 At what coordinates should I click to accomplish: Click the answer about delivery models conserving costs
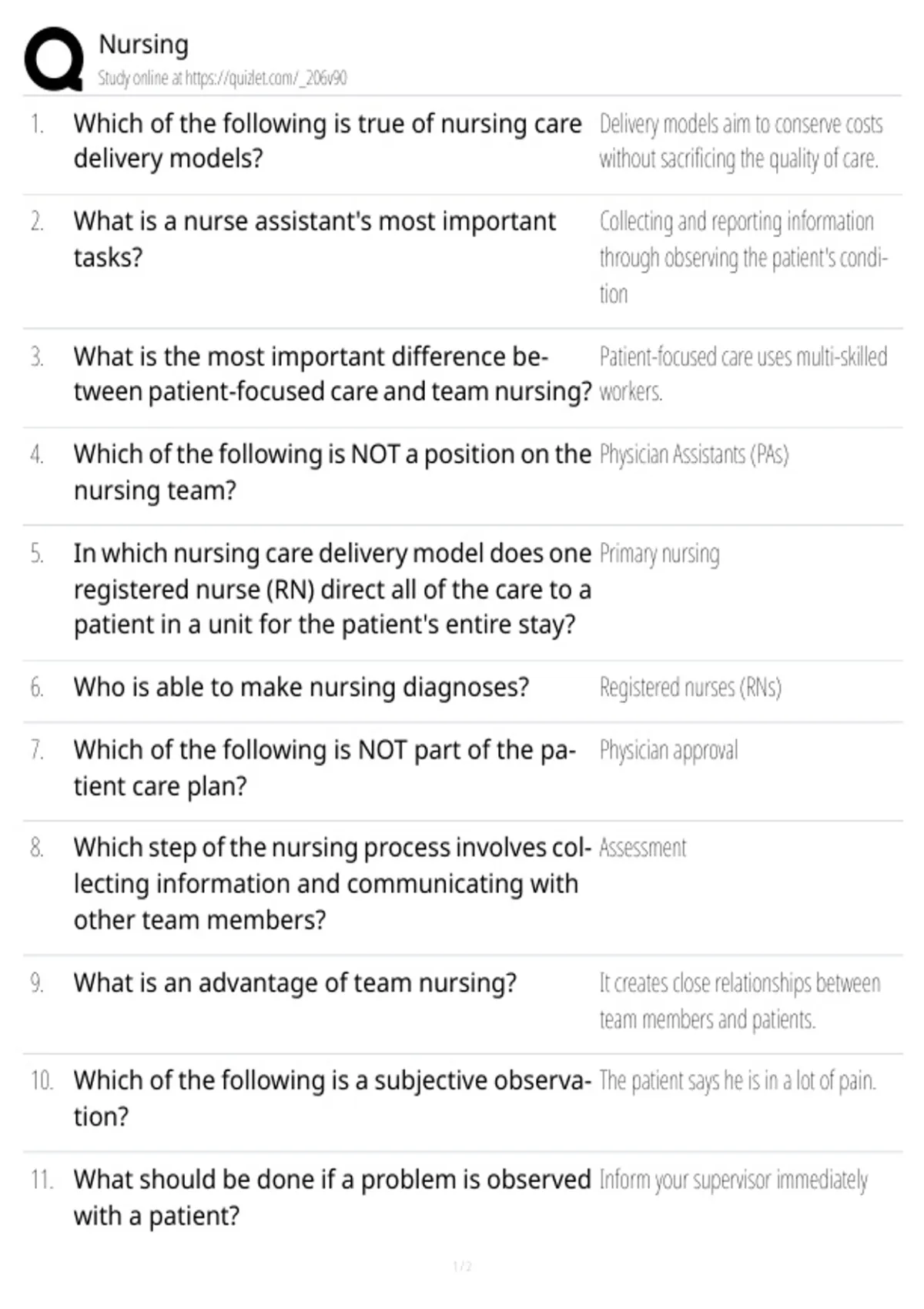tap(741, 141)
